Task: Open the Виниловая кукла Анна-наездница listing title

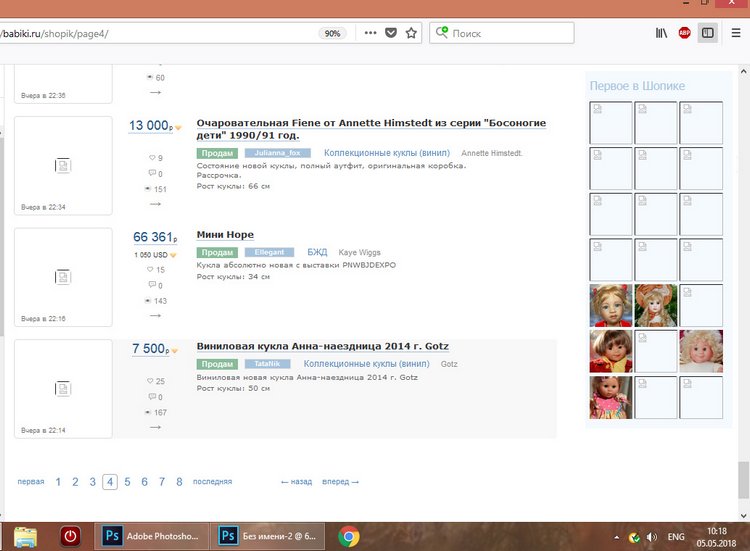Action: pos(322,346)
